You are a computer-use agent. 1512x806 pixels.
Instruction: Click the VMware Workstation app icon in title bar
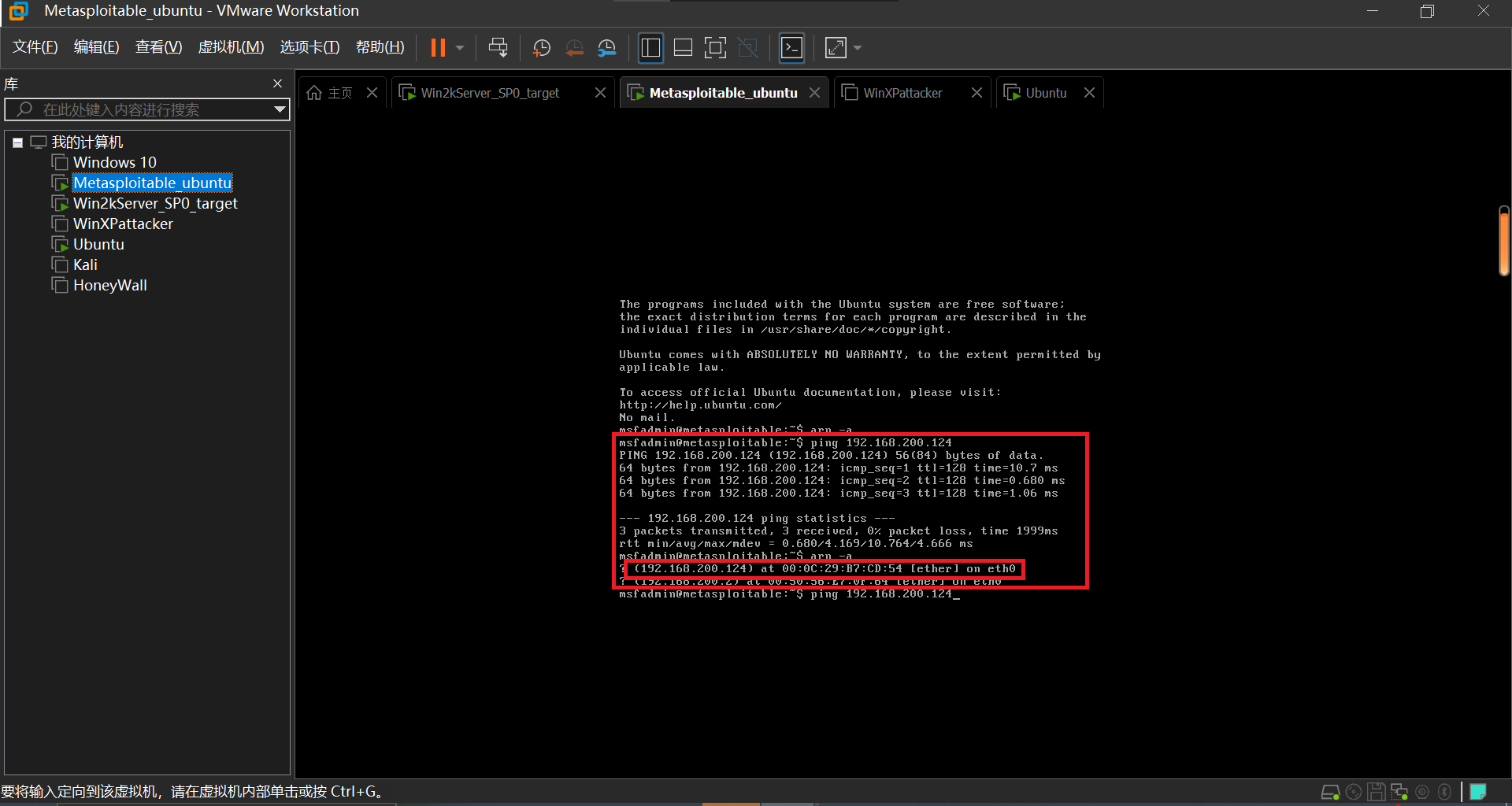click(x=18, y=11)
